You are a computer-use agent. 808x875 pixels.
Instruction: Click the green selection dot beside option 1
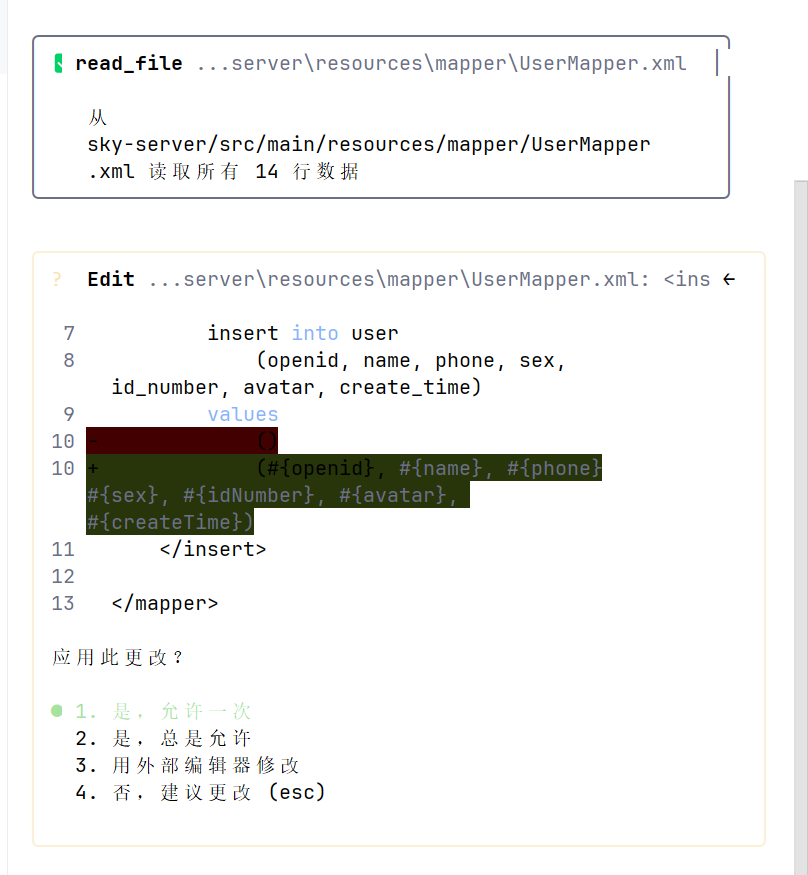point(57,711)
